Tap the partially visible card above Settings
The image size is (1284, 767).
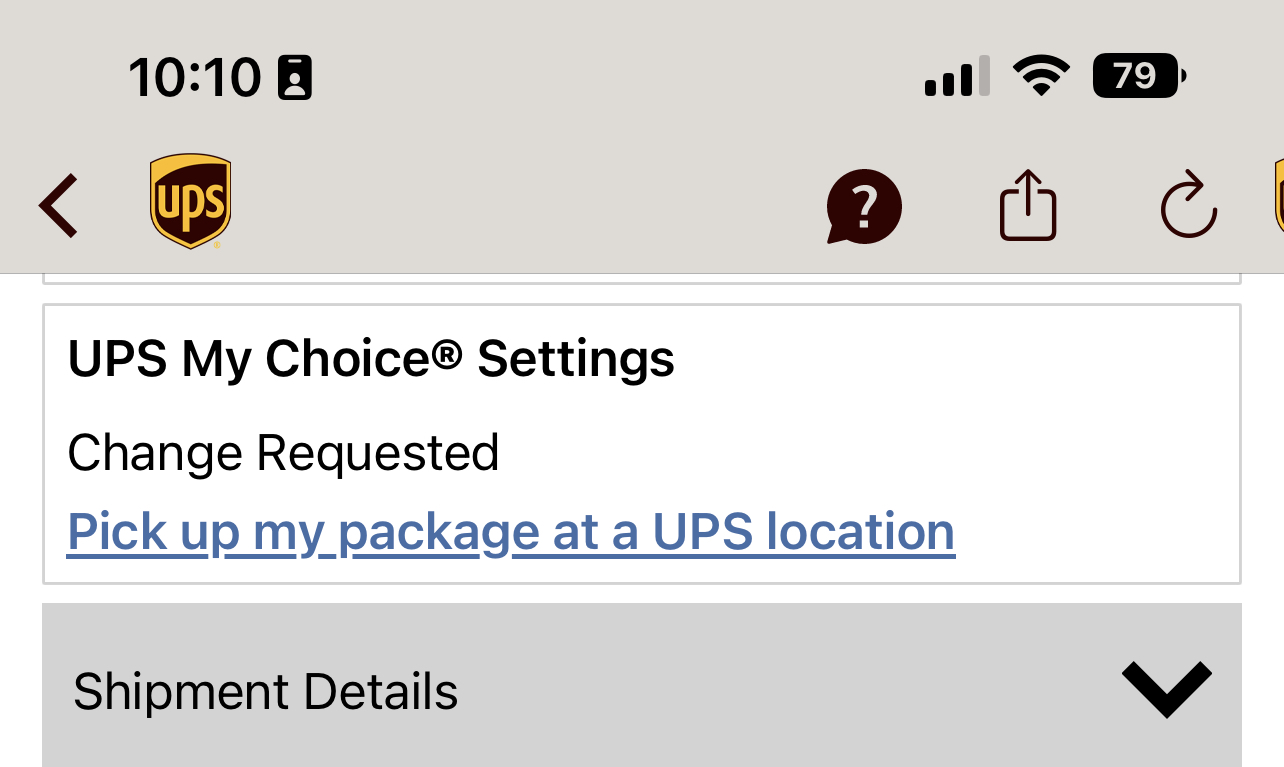[x=640, y=278]
